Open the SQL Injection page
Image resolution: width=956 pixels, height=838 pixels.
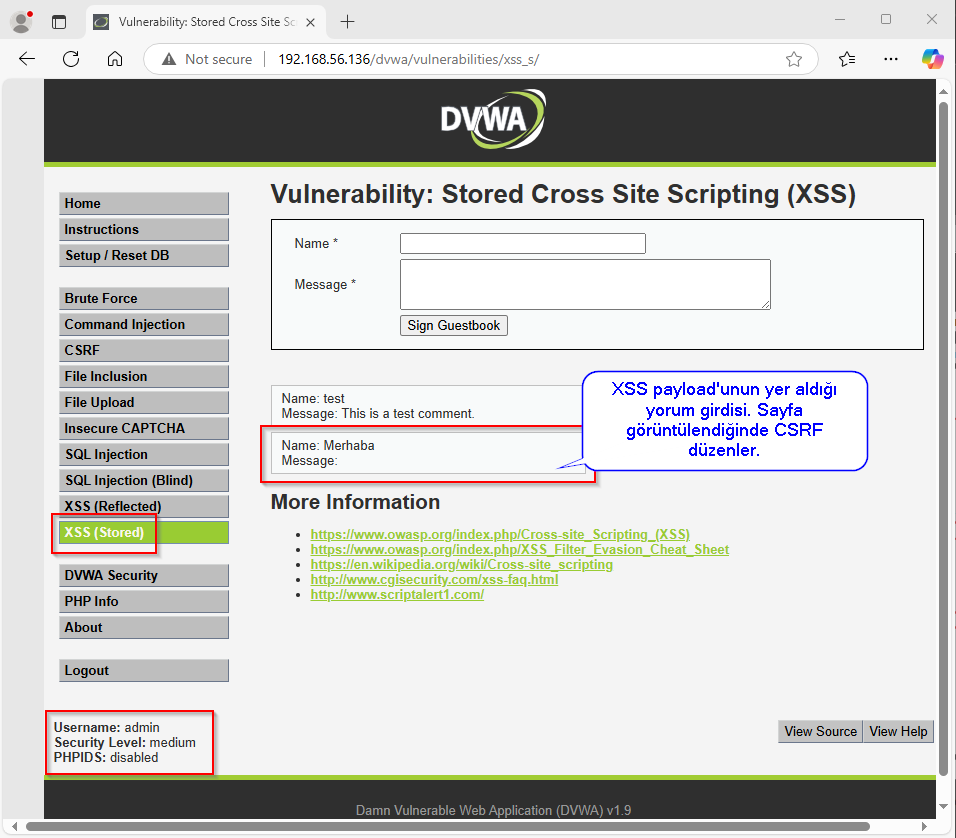tap(144, 454)
